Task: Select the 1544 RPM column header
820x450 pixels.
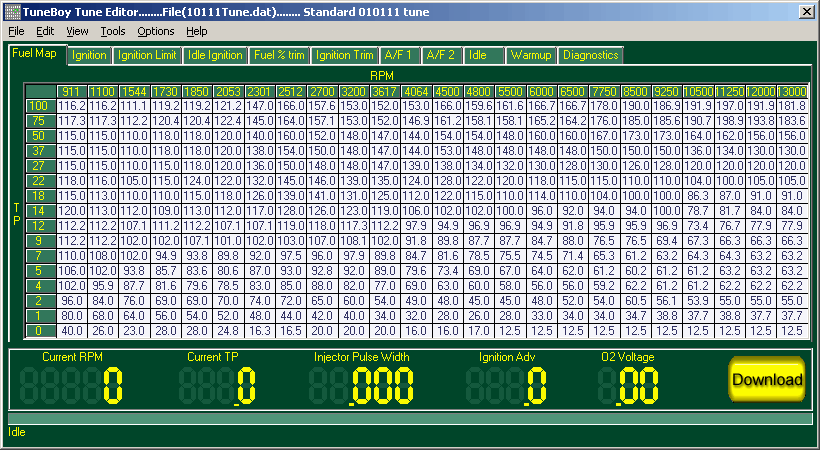Action: click(x=134, y=92)
